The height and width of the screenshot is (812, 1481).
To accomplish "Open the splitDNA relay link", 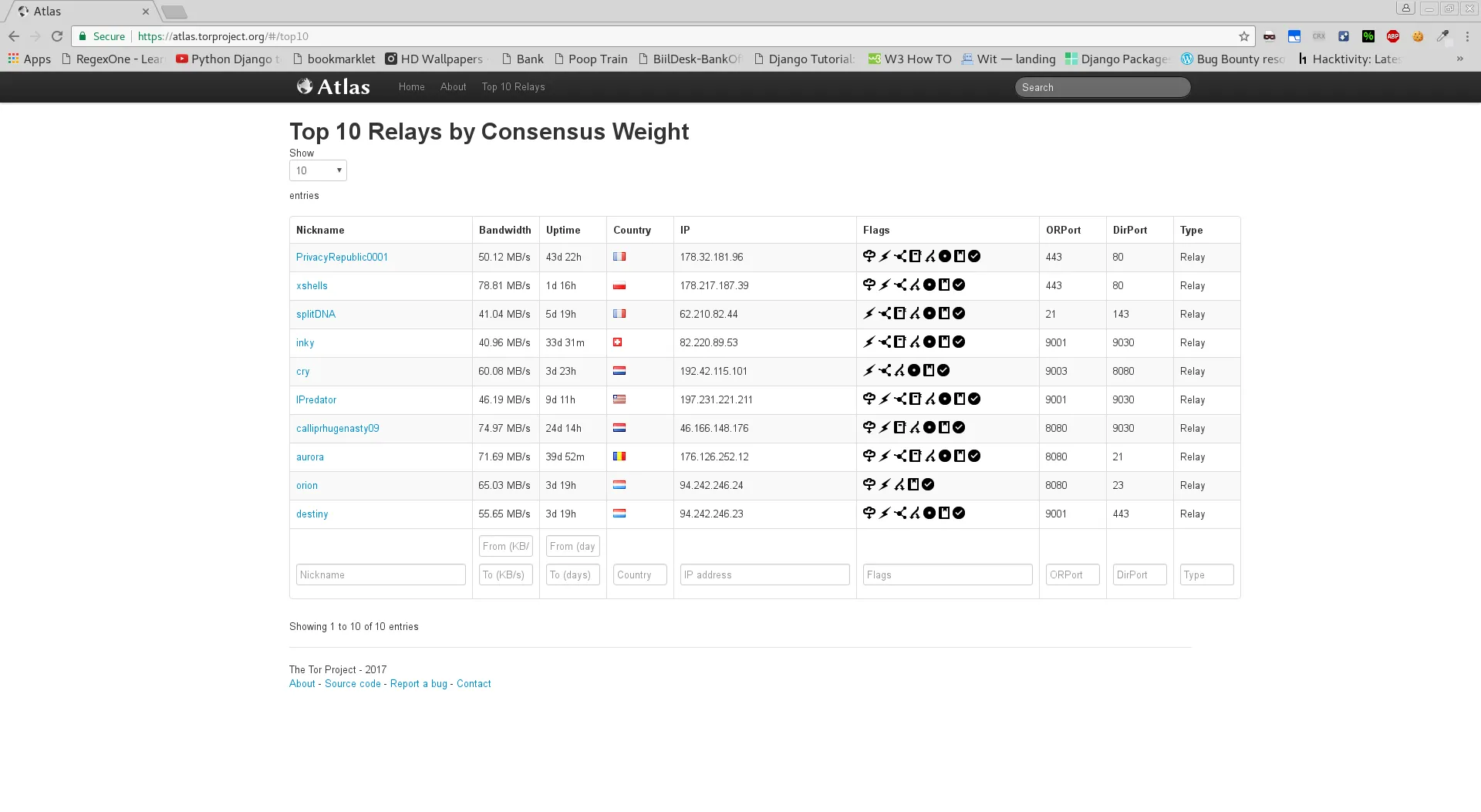I will (315, 314).
